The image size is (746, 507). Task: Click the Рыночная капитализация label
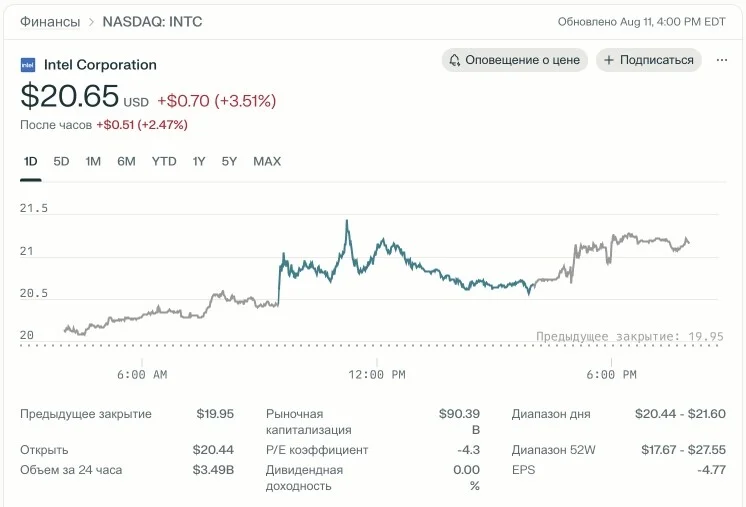[308, 422]
